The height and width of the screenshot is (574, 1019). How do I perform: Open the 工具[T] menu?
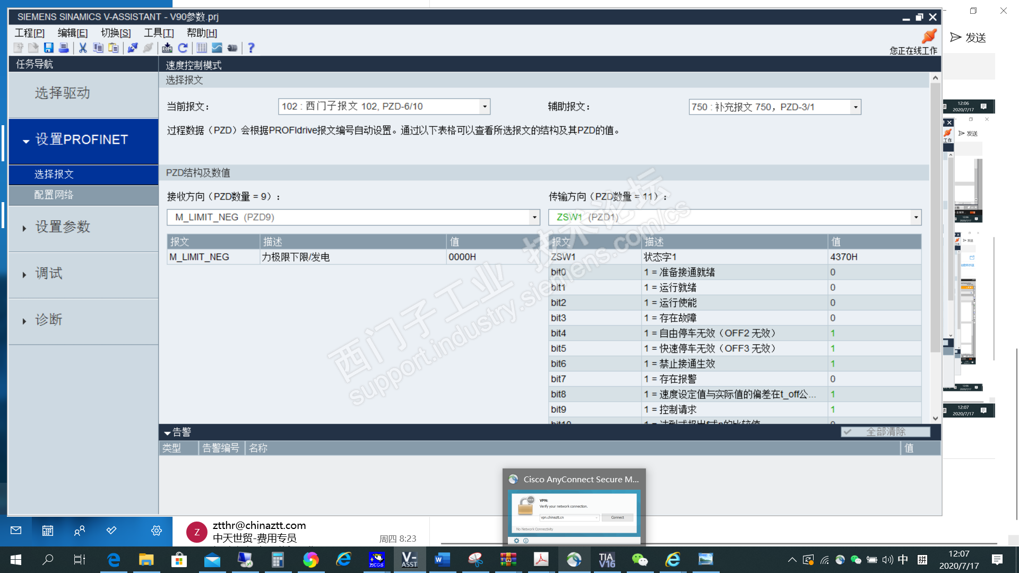(x=159, y=33)
